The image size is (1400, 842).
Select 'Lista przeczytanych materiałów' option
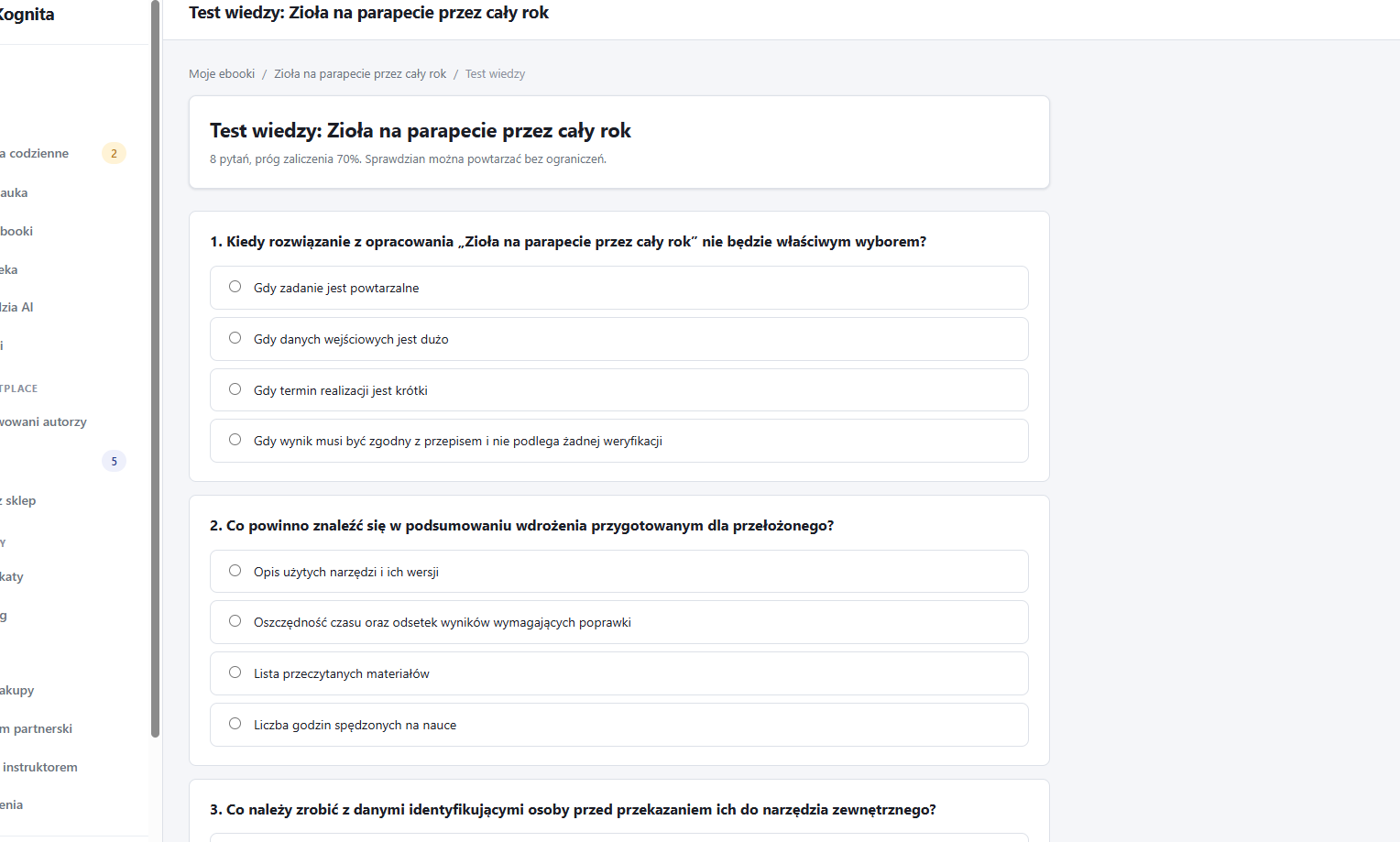[618, 673]
